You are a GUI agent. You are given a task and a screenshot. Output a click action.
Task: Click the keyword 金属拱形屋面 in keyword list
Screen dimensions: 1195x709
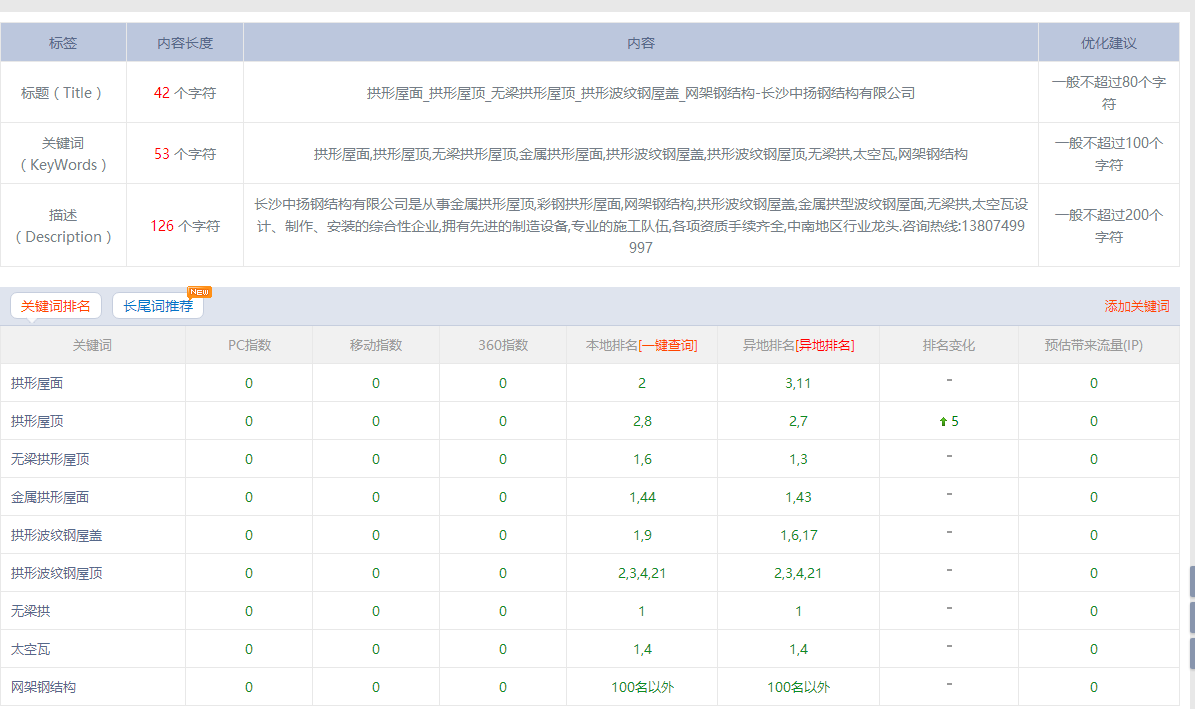click(50, 497)
